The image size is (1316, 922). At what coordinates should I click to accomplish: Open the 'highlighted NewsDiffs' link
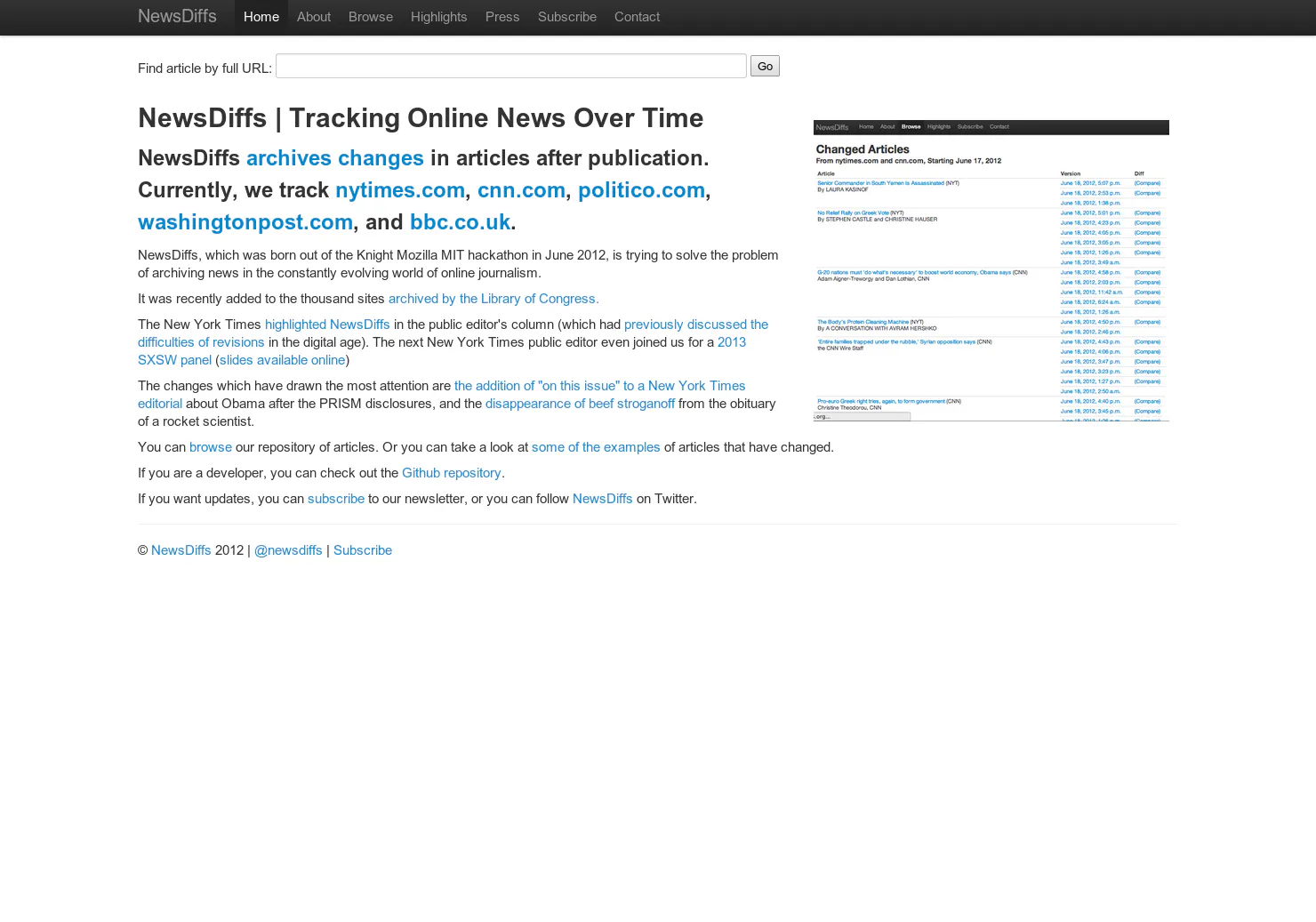pos(327,325)
